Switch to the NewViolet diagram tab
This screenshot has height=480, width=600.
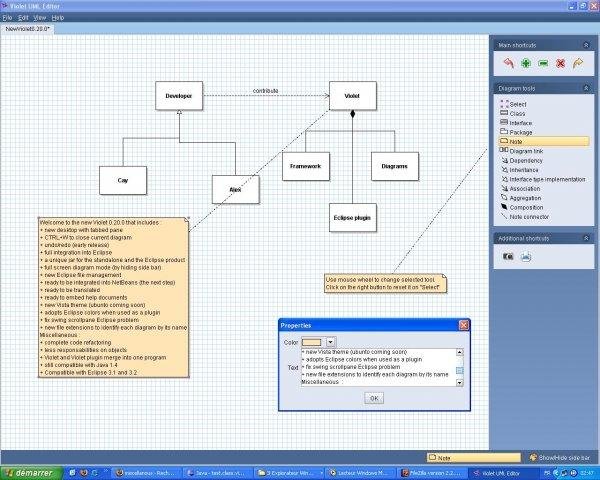coord(27,29)
